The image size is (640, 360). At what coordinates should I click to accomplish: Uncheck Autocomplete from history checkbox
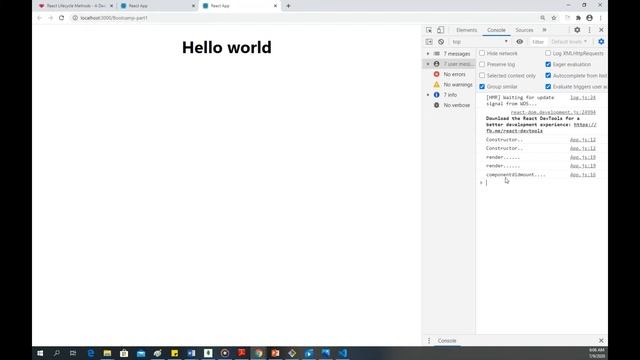[x=548, y=76]
